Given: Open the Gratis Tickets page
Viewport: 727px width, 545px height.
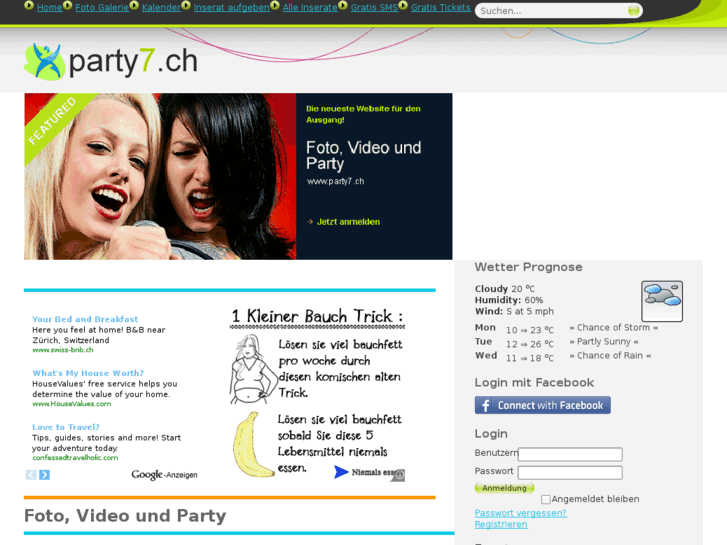Looking at the screenshot, I should [x=440, y=7].
